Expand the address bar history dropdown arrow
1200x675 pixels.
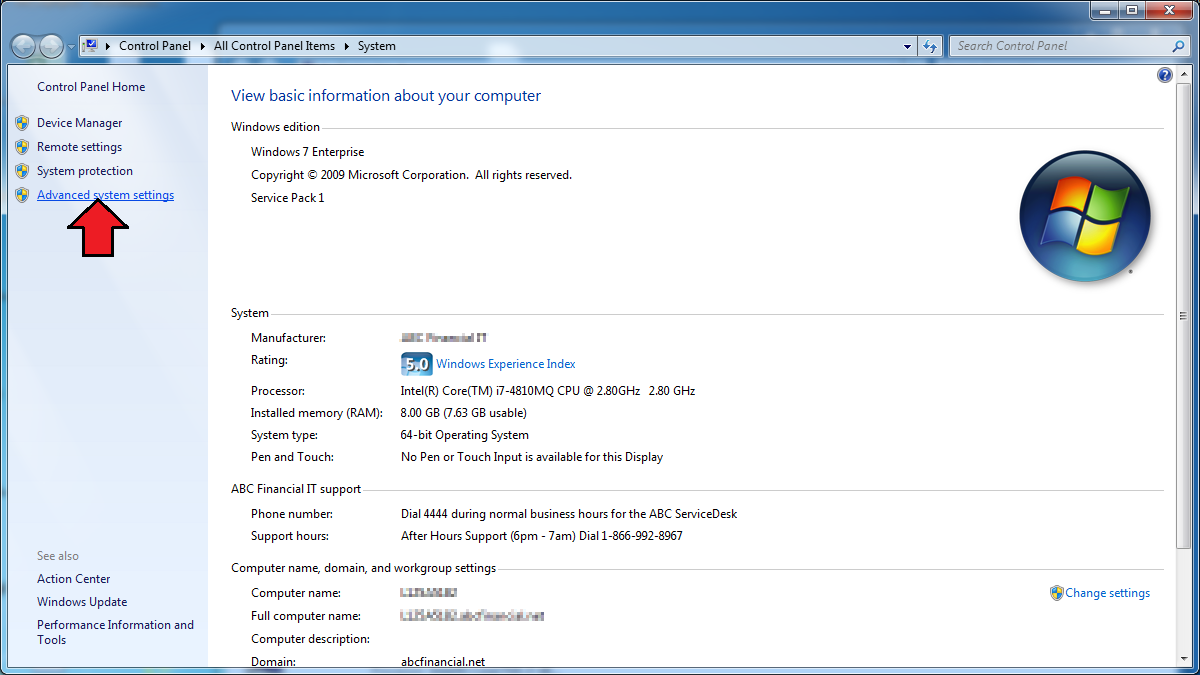(x=907, y=46)
